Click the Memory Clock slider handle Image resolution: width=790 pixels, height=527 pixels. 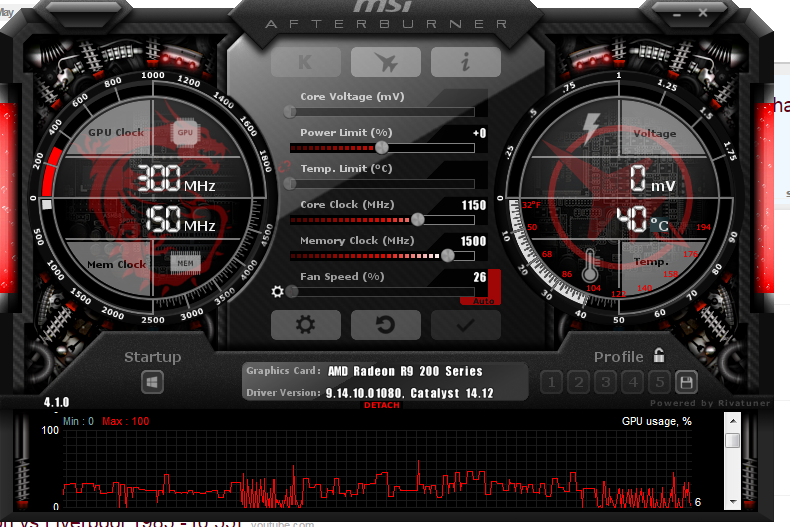click(447, 256)
